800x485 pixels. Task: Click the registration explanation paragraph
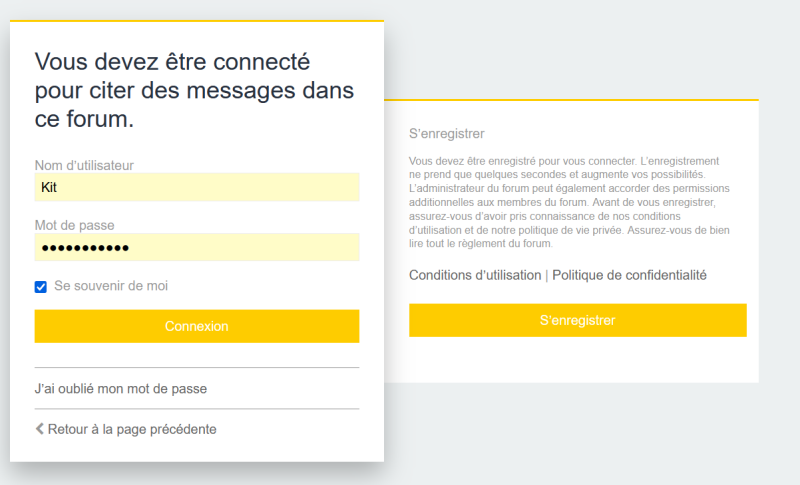click(570, 202)
